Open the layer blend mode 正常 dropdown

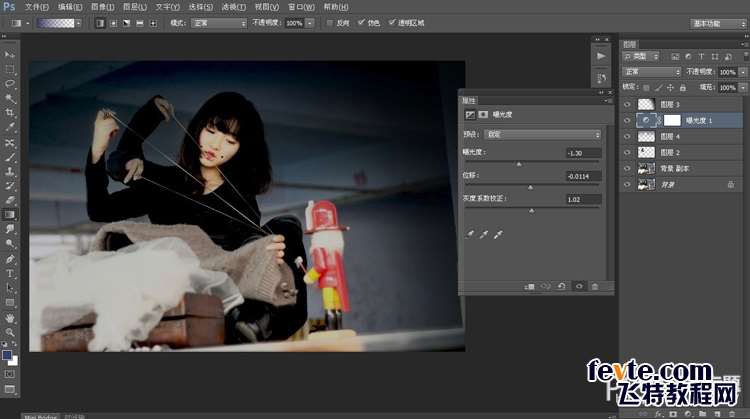651,72
